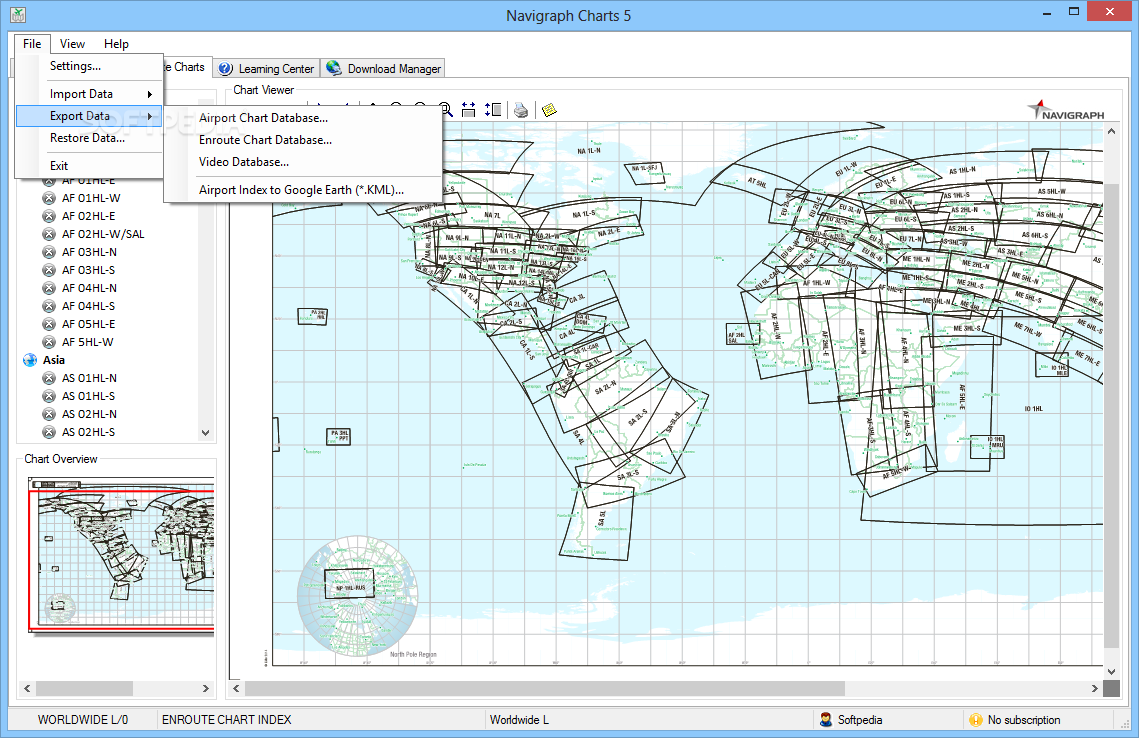Screen dimensions: 1139x738
Task: Export the Video Database...
Action: 303,162
